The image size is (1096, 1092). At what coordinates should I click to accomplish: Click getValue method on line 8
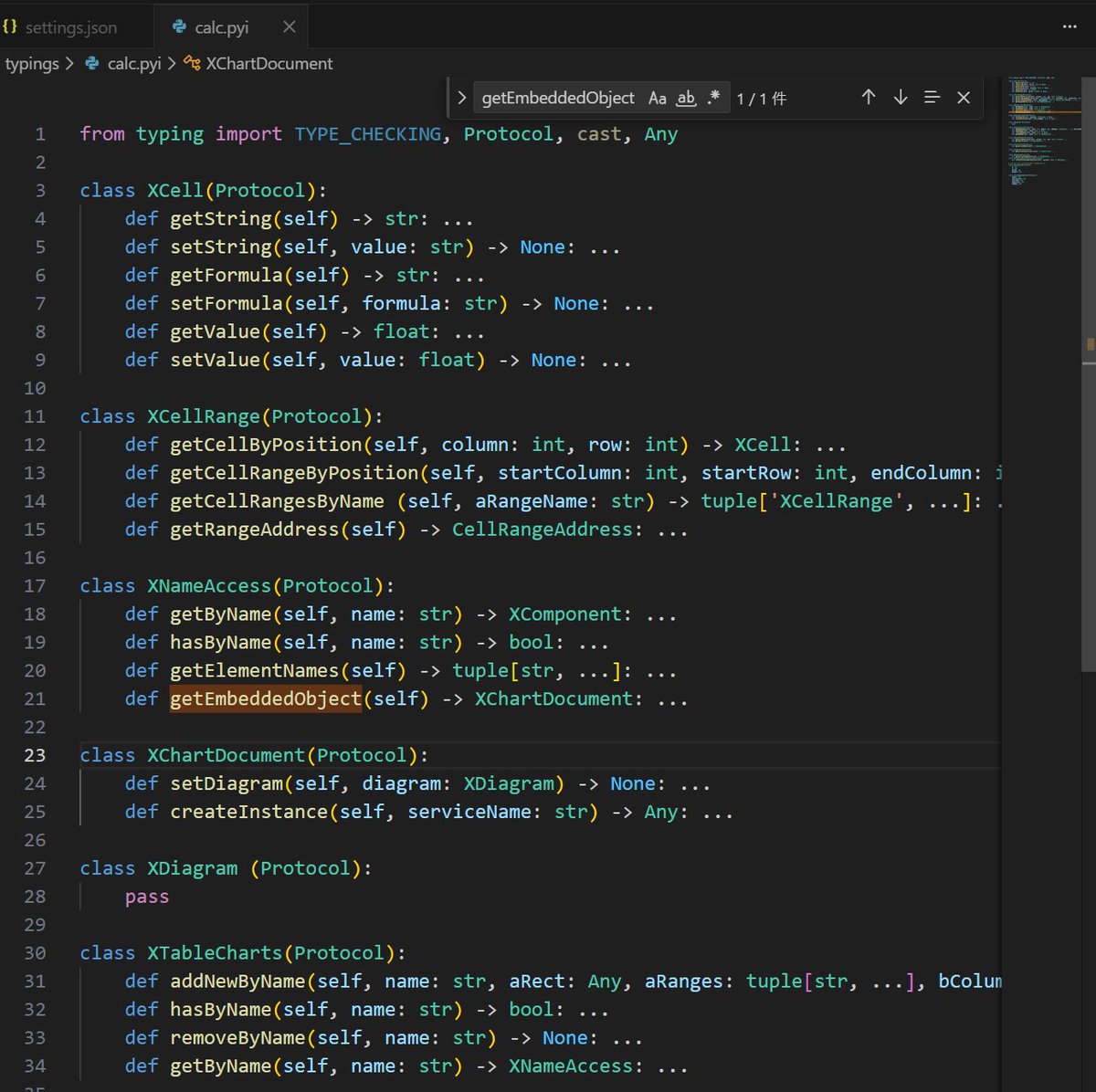(x=216, y=331)
